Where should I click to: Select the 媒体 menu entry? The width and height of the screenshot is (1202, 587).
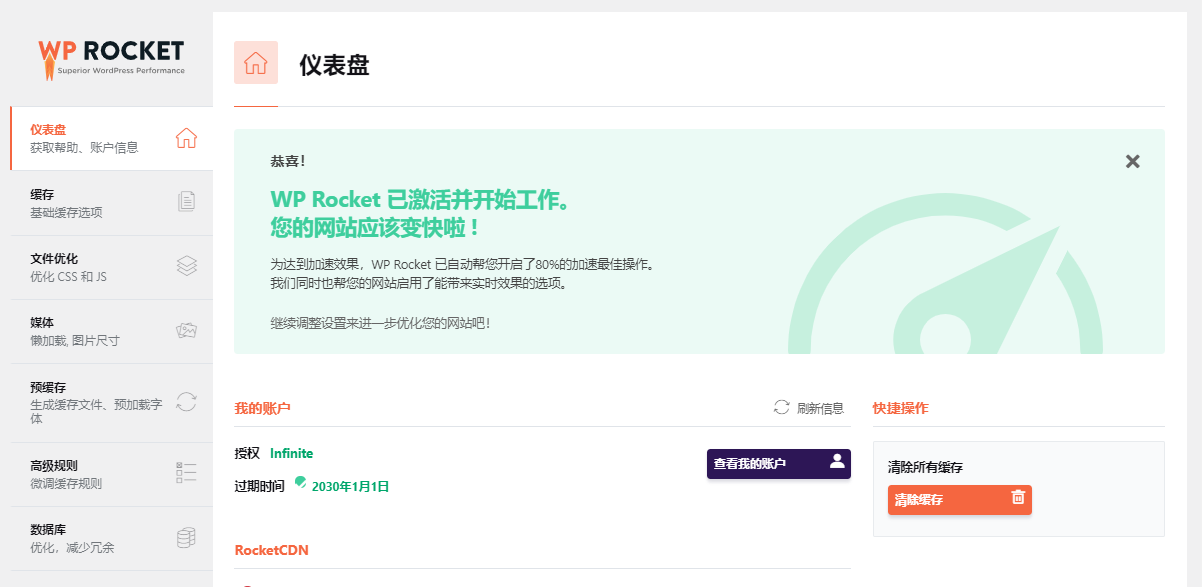(x=111, y=331)
